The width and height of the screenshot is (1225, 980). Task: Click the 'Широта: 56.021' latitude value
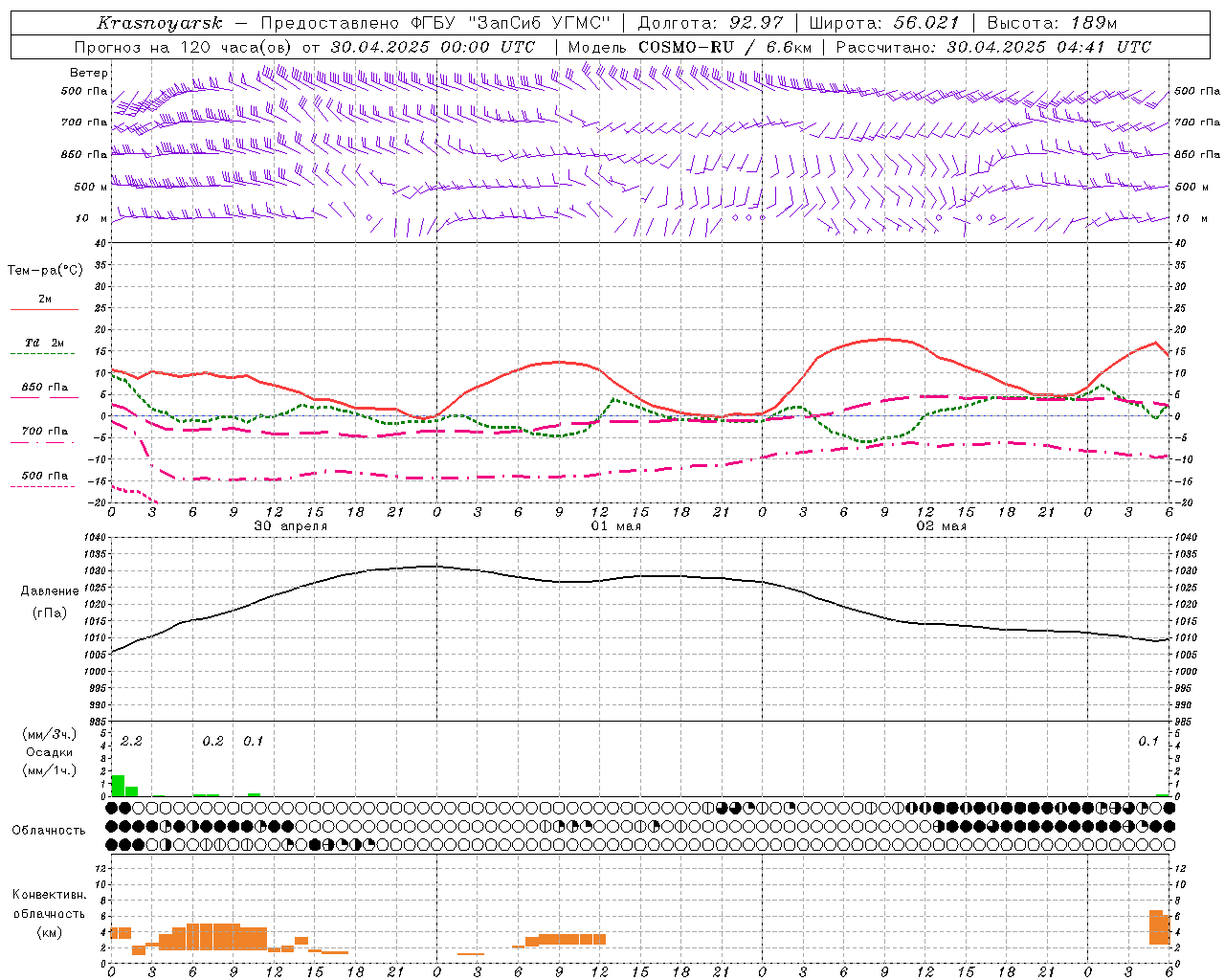coord(884,23)
